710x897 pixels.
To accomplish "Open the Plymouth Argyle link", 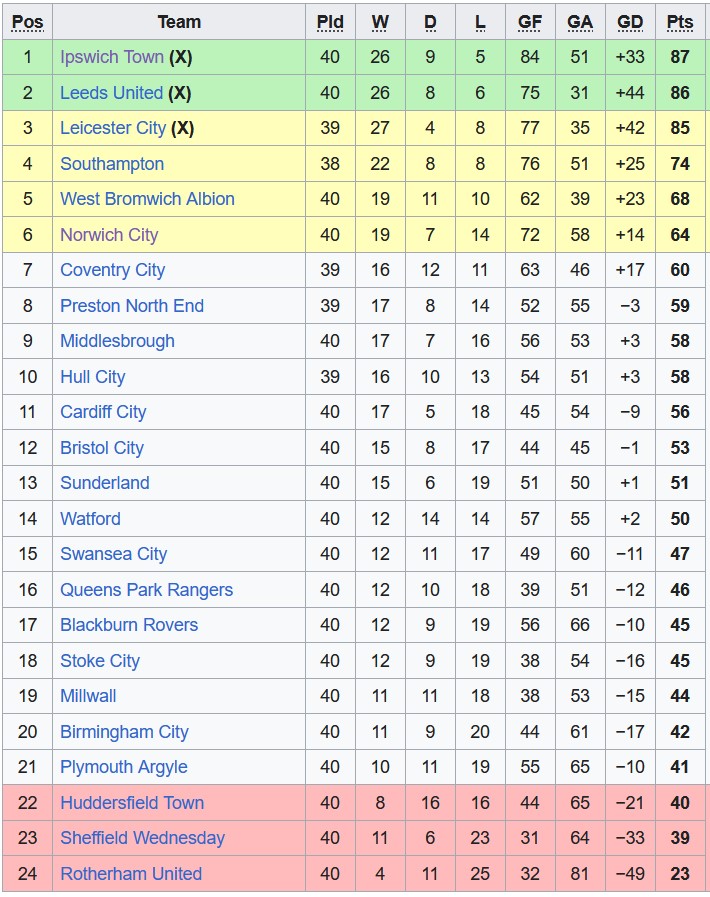I will coord(123,767).
